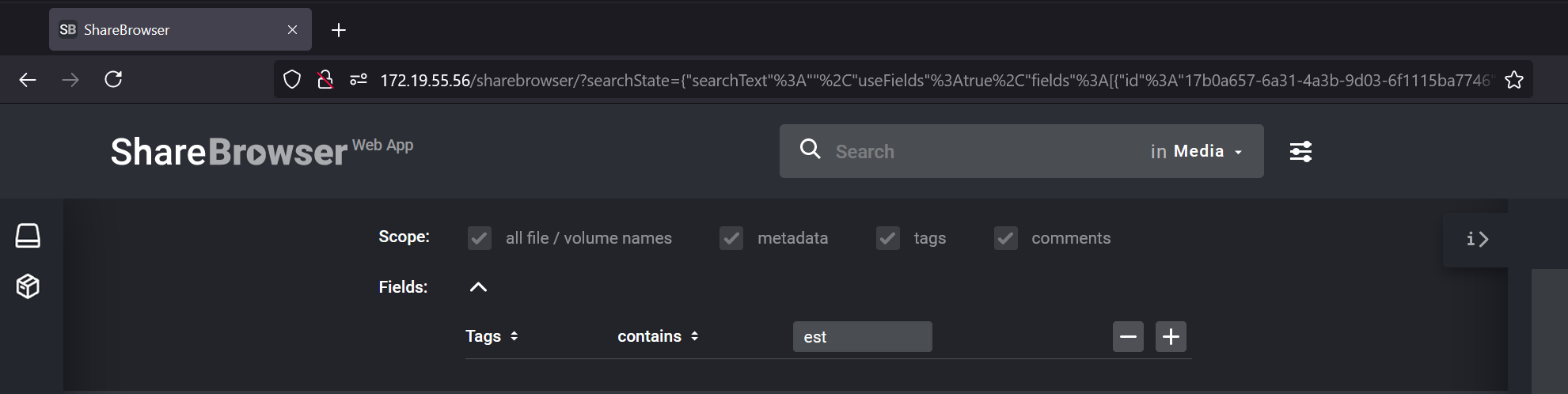Click the magnifier search icon
The width and height of the screenshot is (1568, 394).
810,149
